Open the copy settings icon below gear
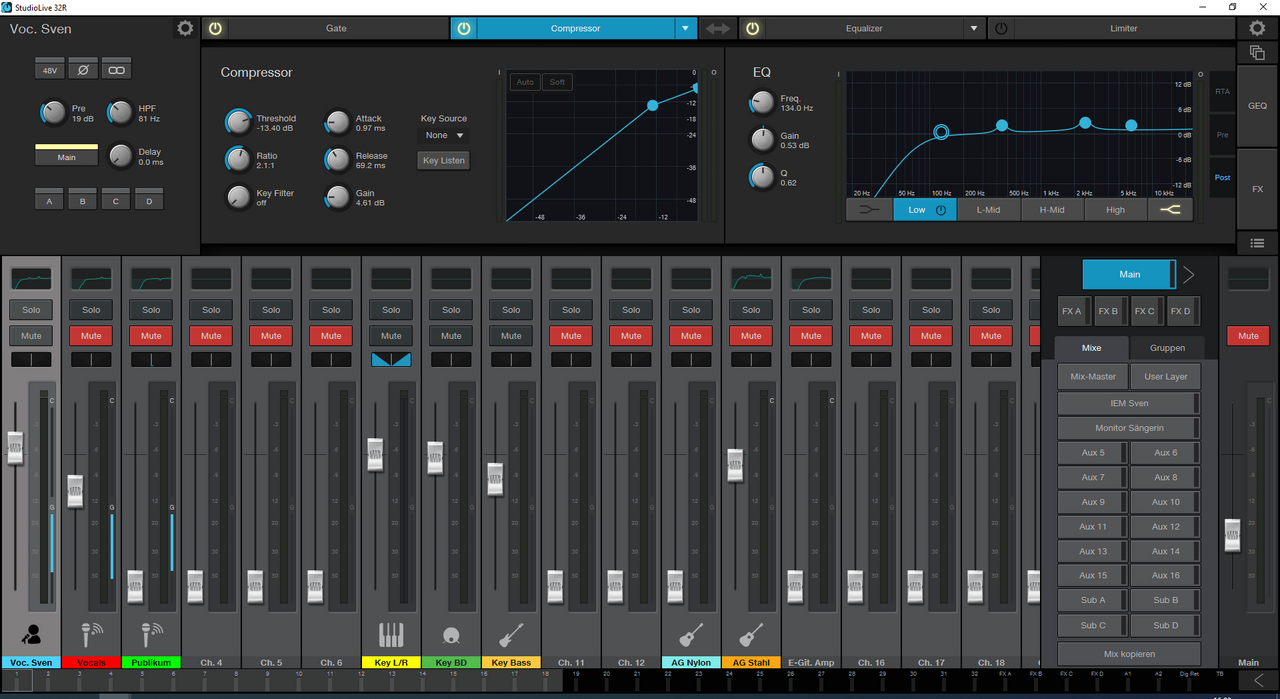1280x699 pixels. pos(1258,53)
